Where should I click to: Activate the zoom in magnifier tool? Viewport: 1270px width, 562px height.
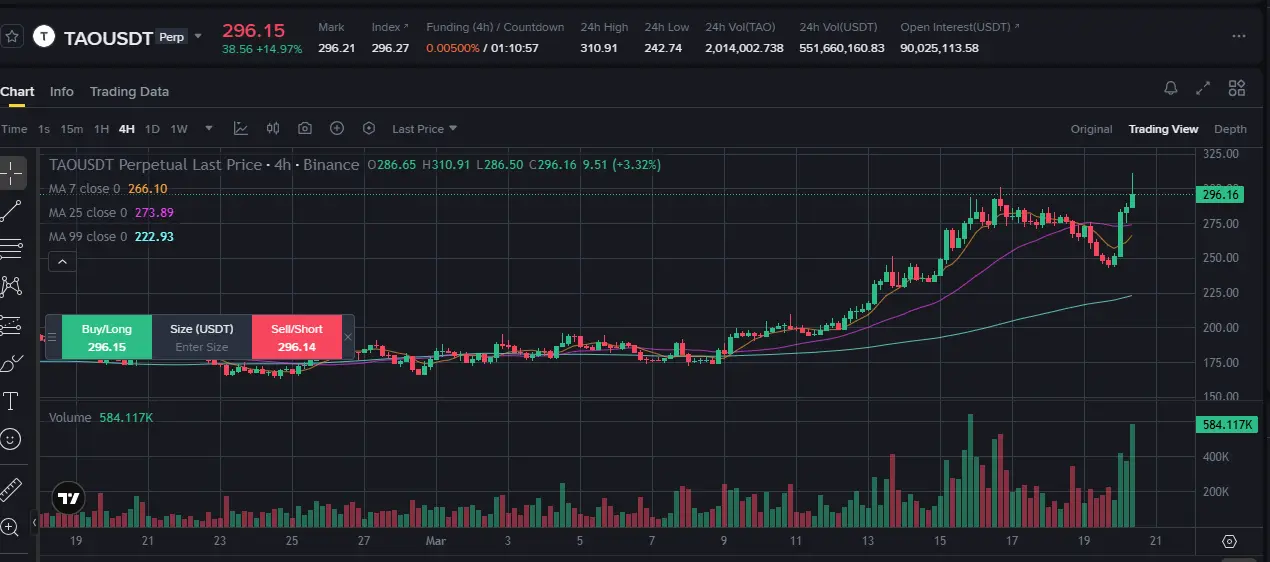point(10,527)
